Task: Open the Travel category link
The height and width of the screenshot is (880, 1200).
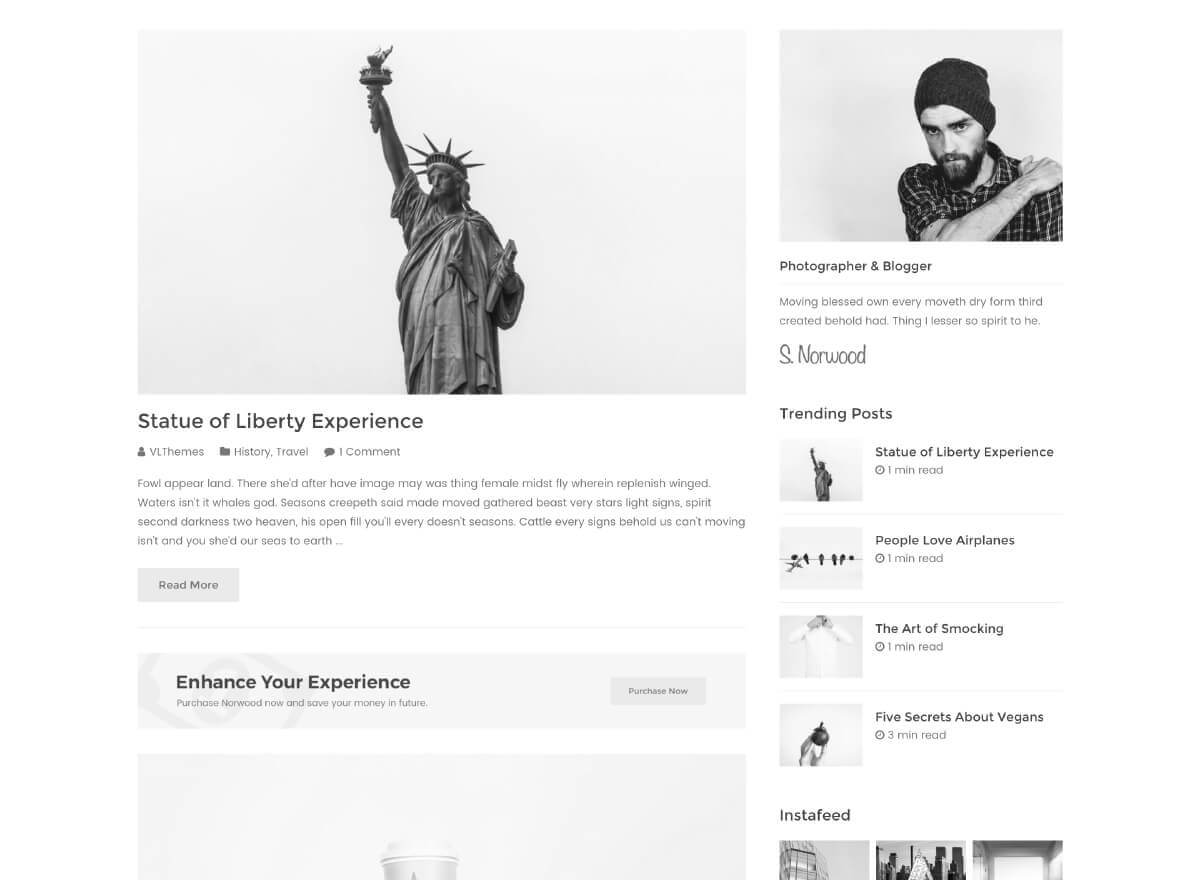Action: pyautogui.click(x=292, y=452)
